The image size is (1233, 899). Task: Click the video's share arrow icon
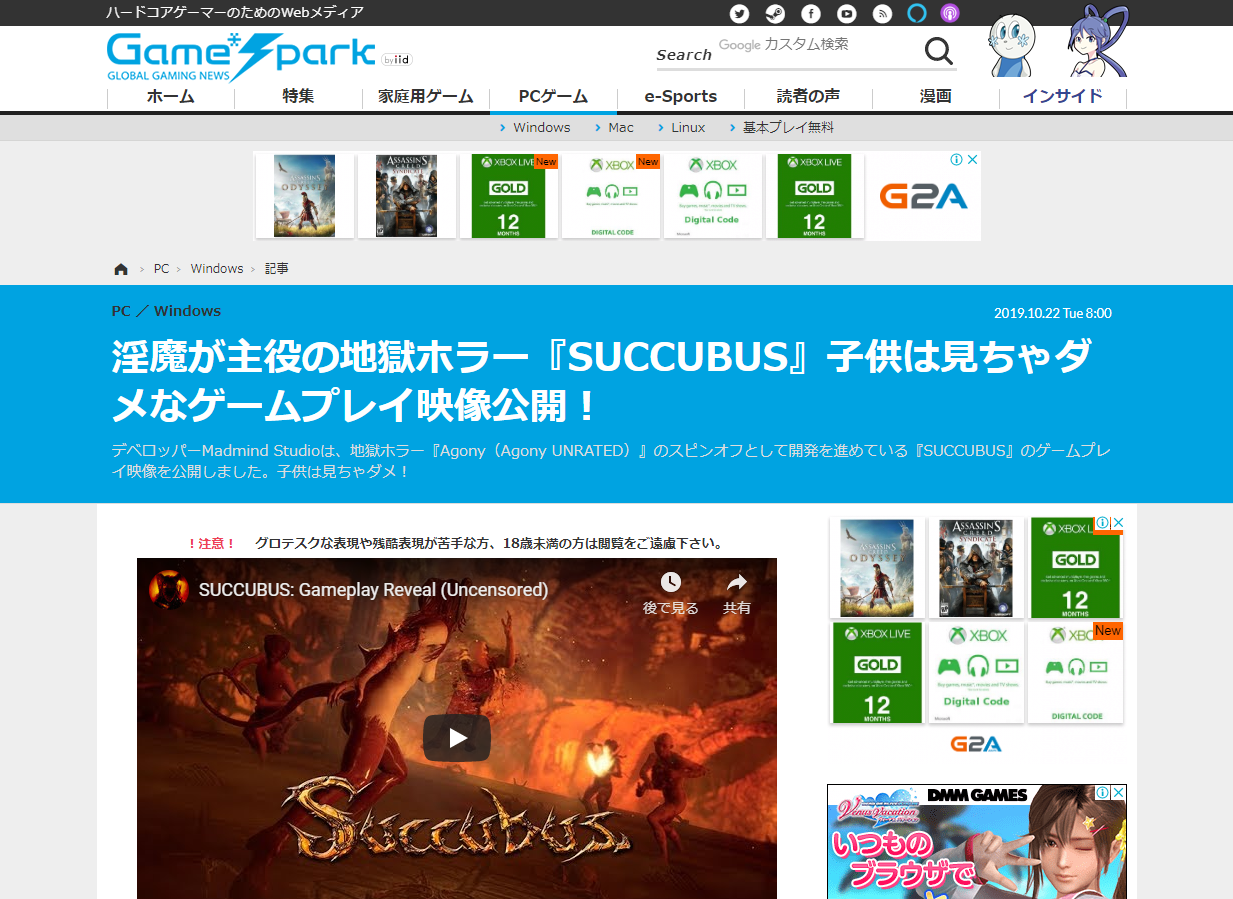tap(737, 582)
